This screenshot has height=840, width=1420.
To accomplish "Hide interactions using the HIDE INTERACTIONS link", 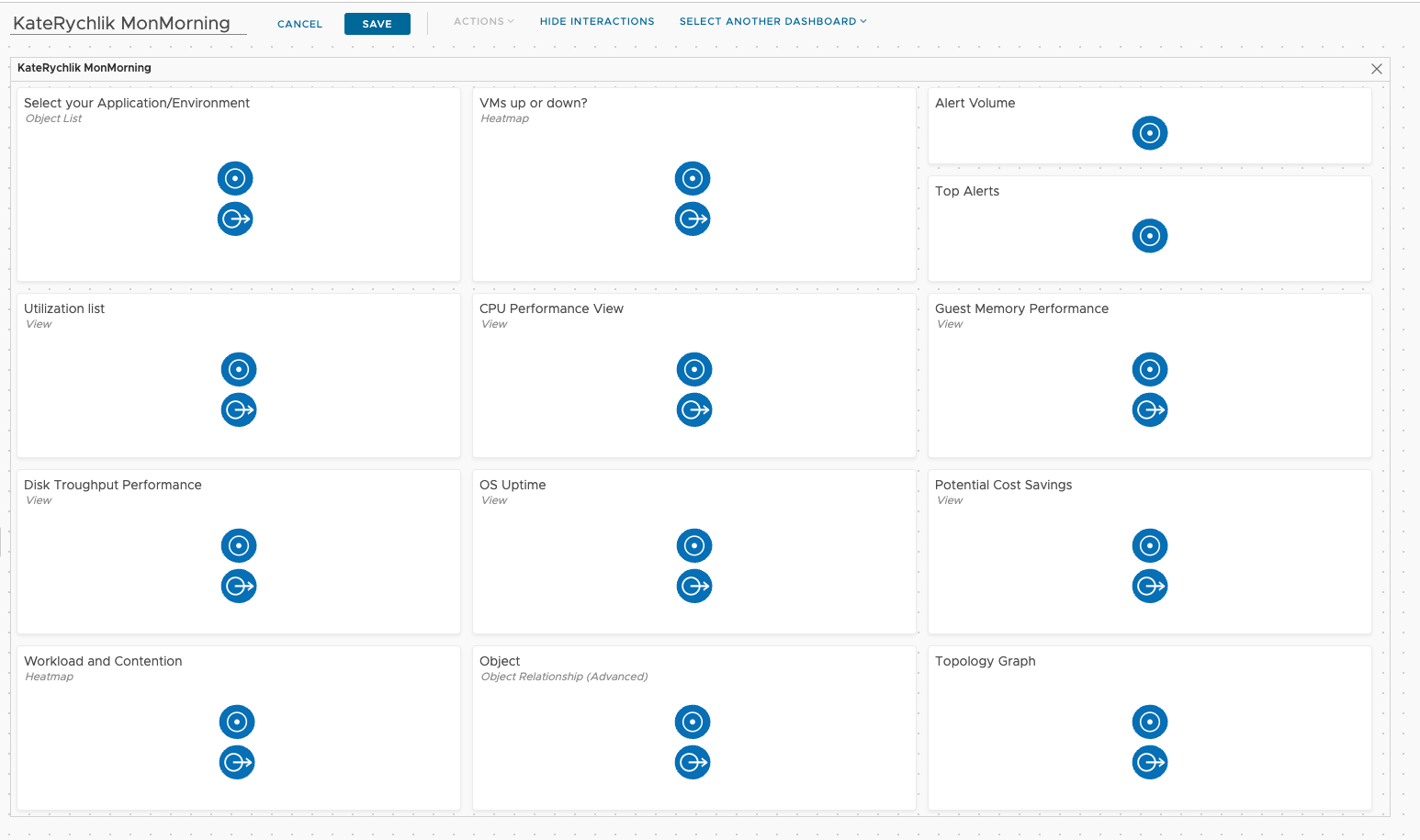I will [x=597, y=21].
